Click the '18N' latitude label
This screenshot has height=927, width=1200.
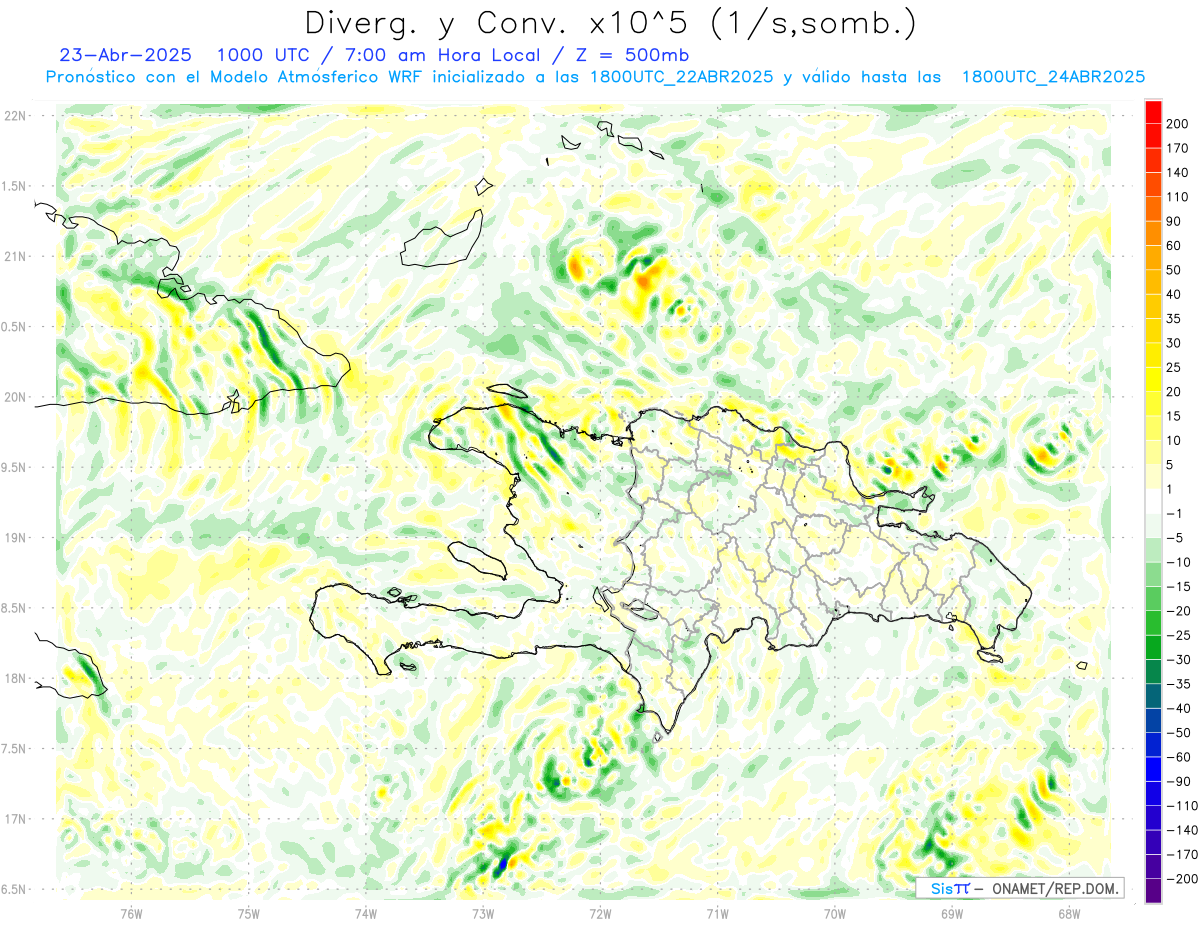(x=14, y=678)
